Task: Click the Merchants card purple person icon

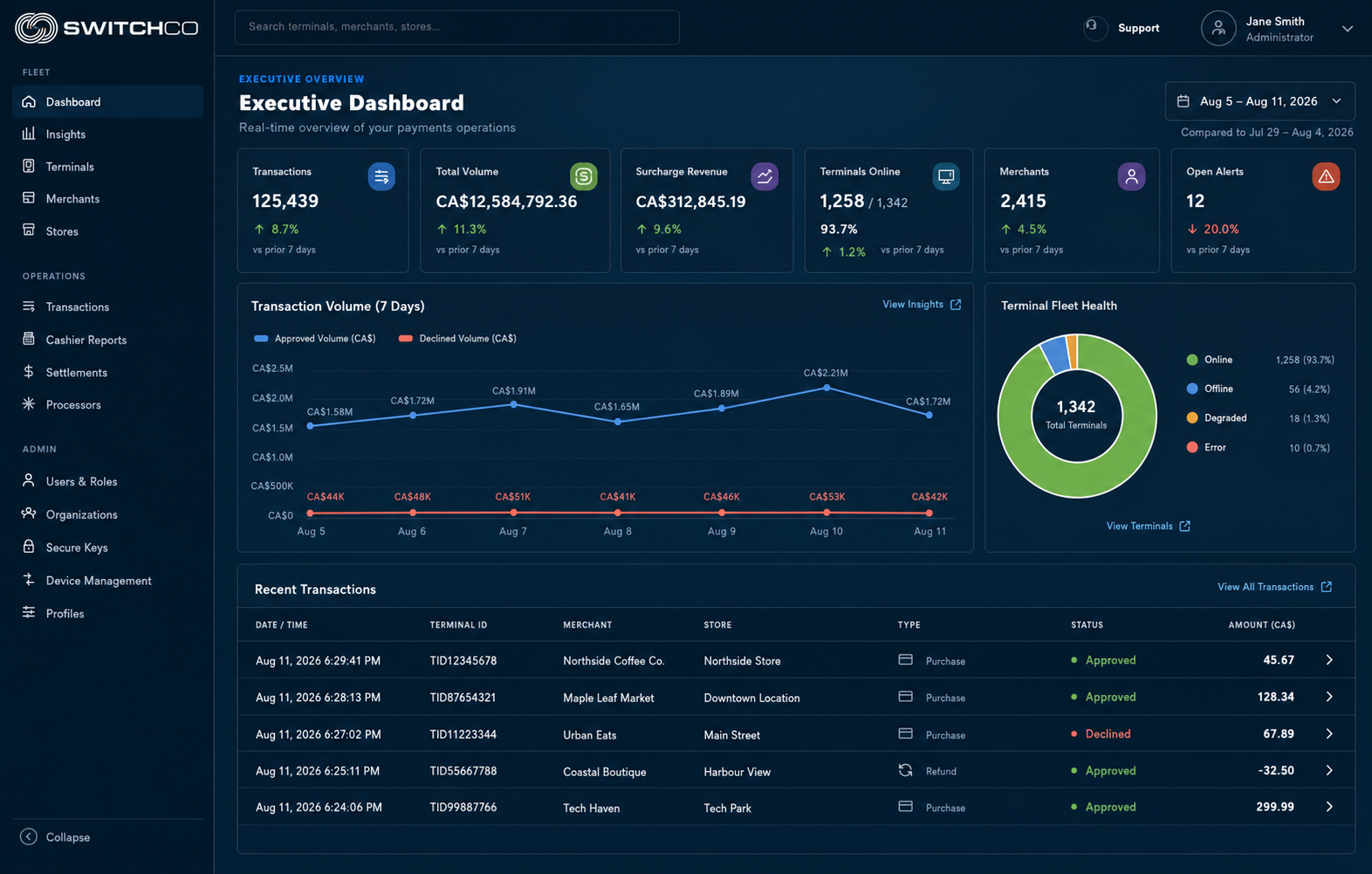Action: (x=1131, y=176)
